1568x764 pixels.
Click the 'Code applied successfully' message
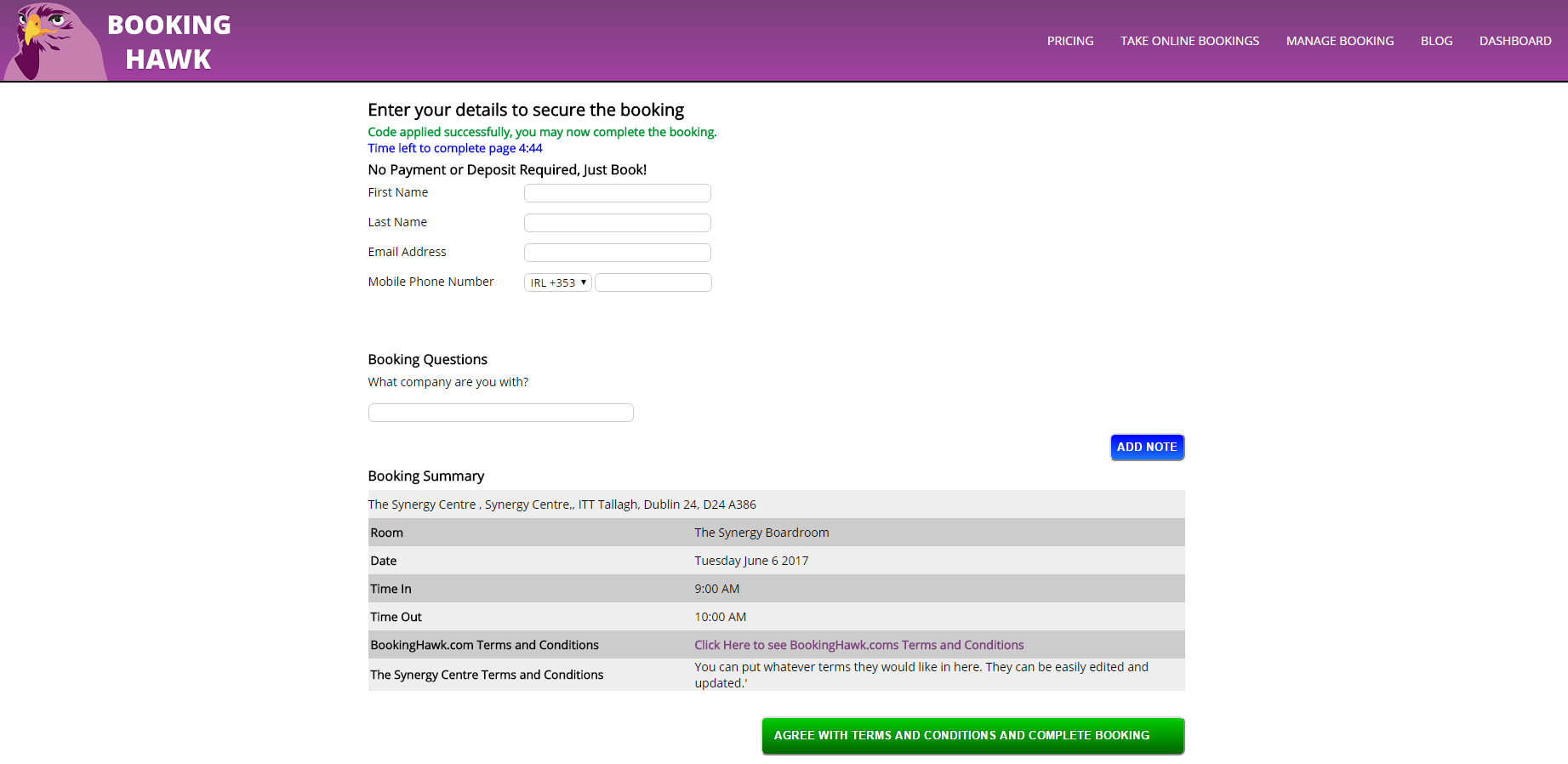[x=542, y=132]
